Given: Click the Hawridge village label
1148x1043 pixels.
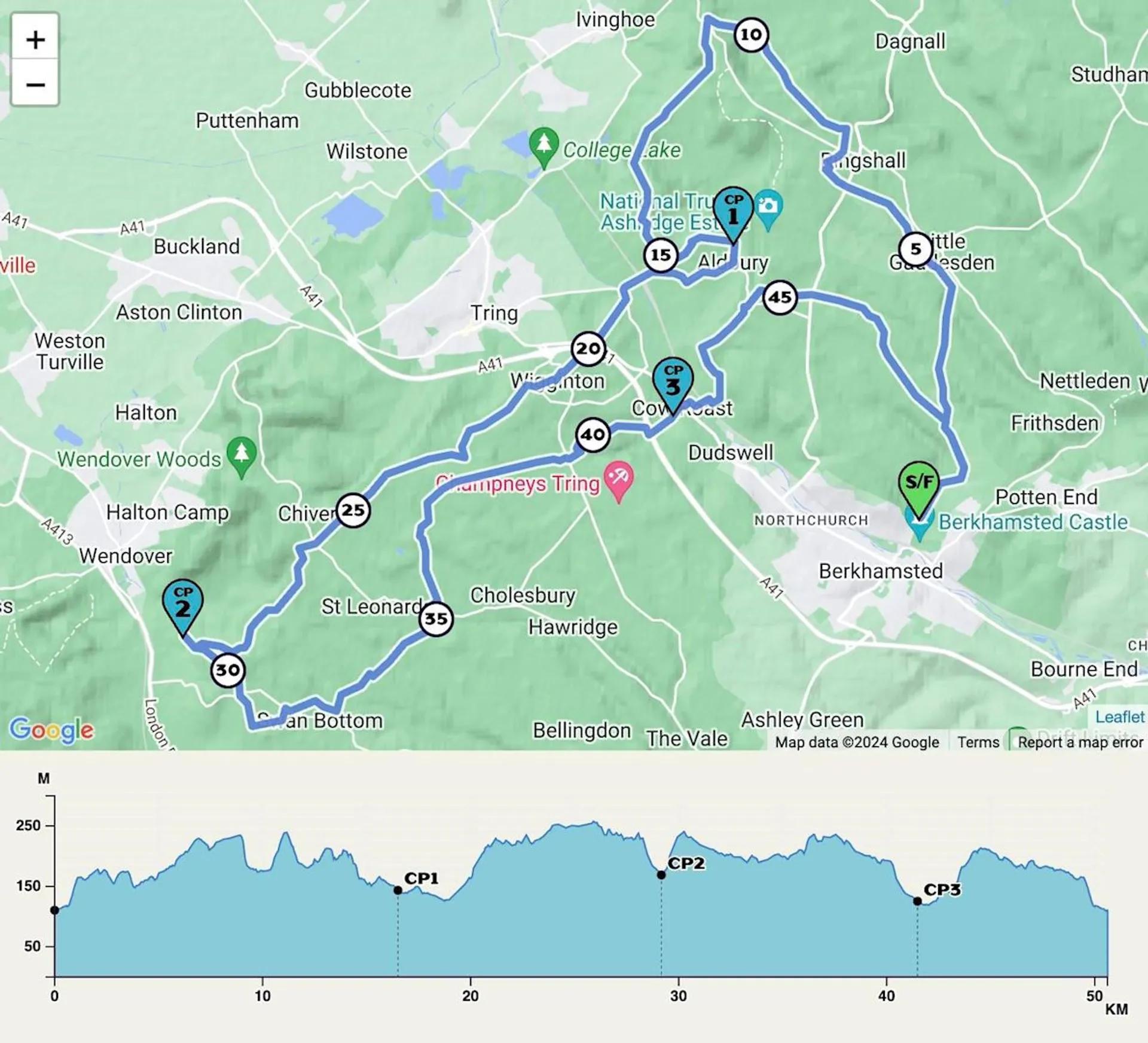Looking at the screenshot, I should (573, 627).
